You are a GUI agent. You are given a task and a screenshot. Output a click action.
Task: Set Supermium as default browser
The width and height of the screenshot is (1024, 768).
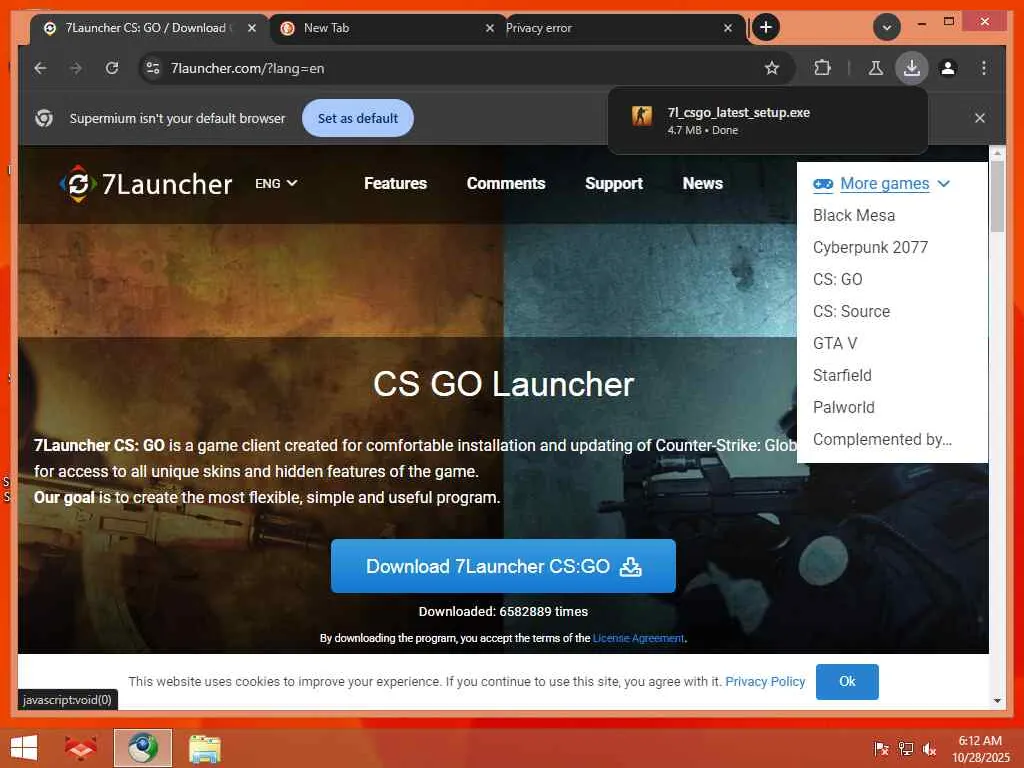(358, 118)
